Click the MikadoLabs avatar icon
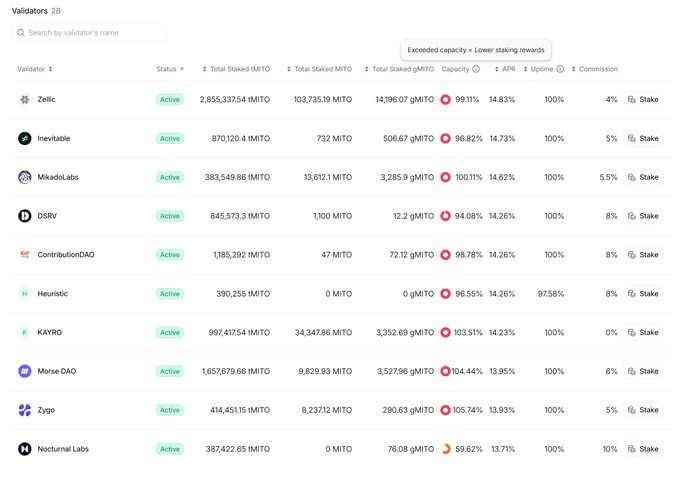The width and height of the screenshot is (680, 482). click(x=25, y=177)
